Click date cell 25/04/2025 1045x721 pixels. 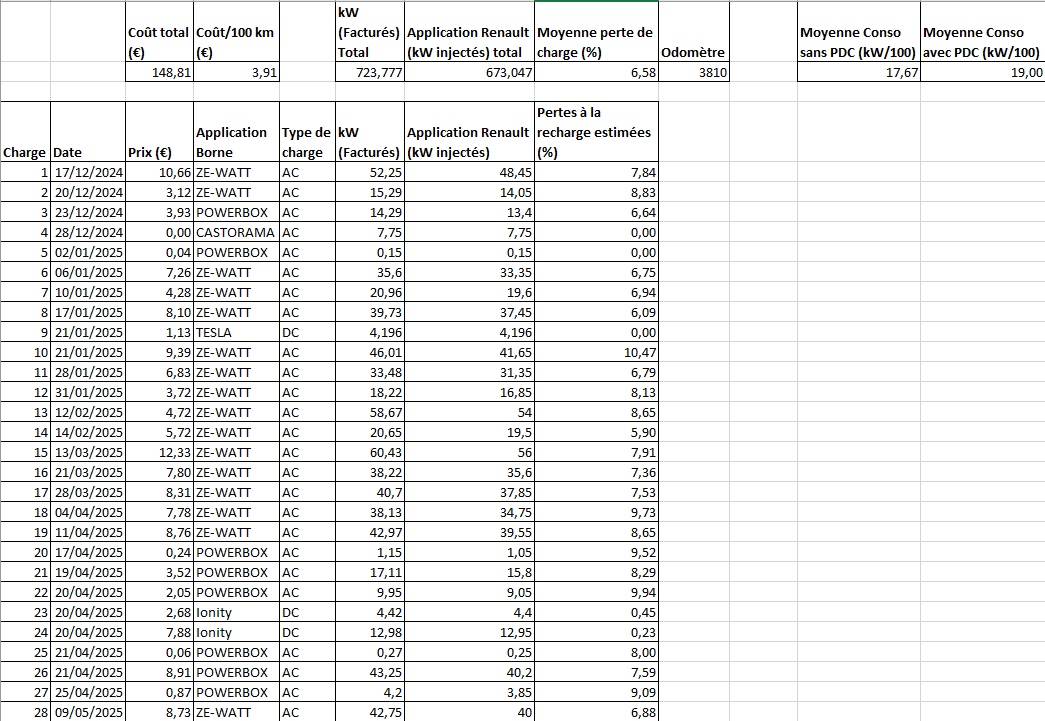[x=88, y=692]
